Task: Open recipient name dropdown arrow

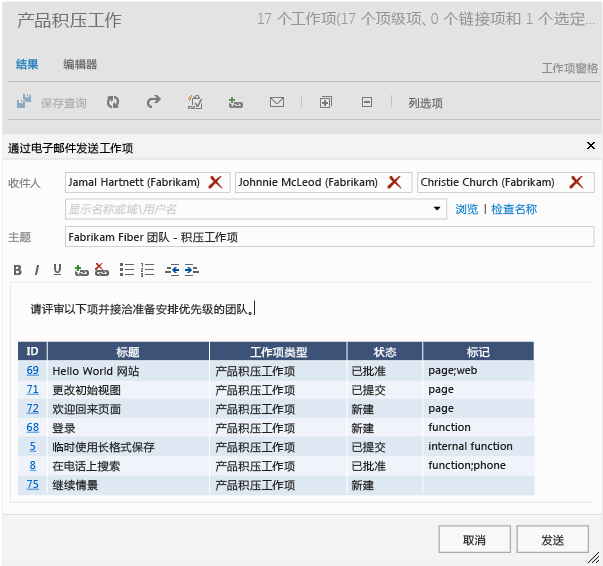Action: coord(437,209)
